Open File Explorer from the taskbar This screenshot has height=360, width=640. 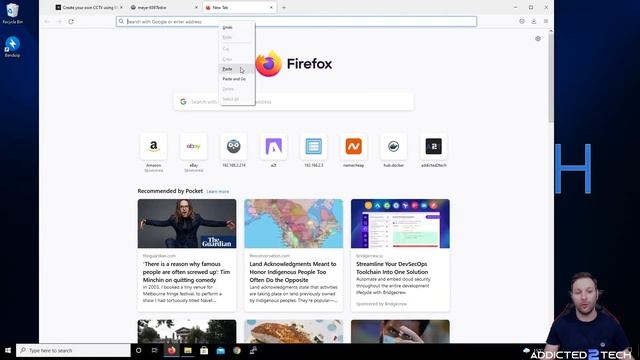(x=188, y=350)
